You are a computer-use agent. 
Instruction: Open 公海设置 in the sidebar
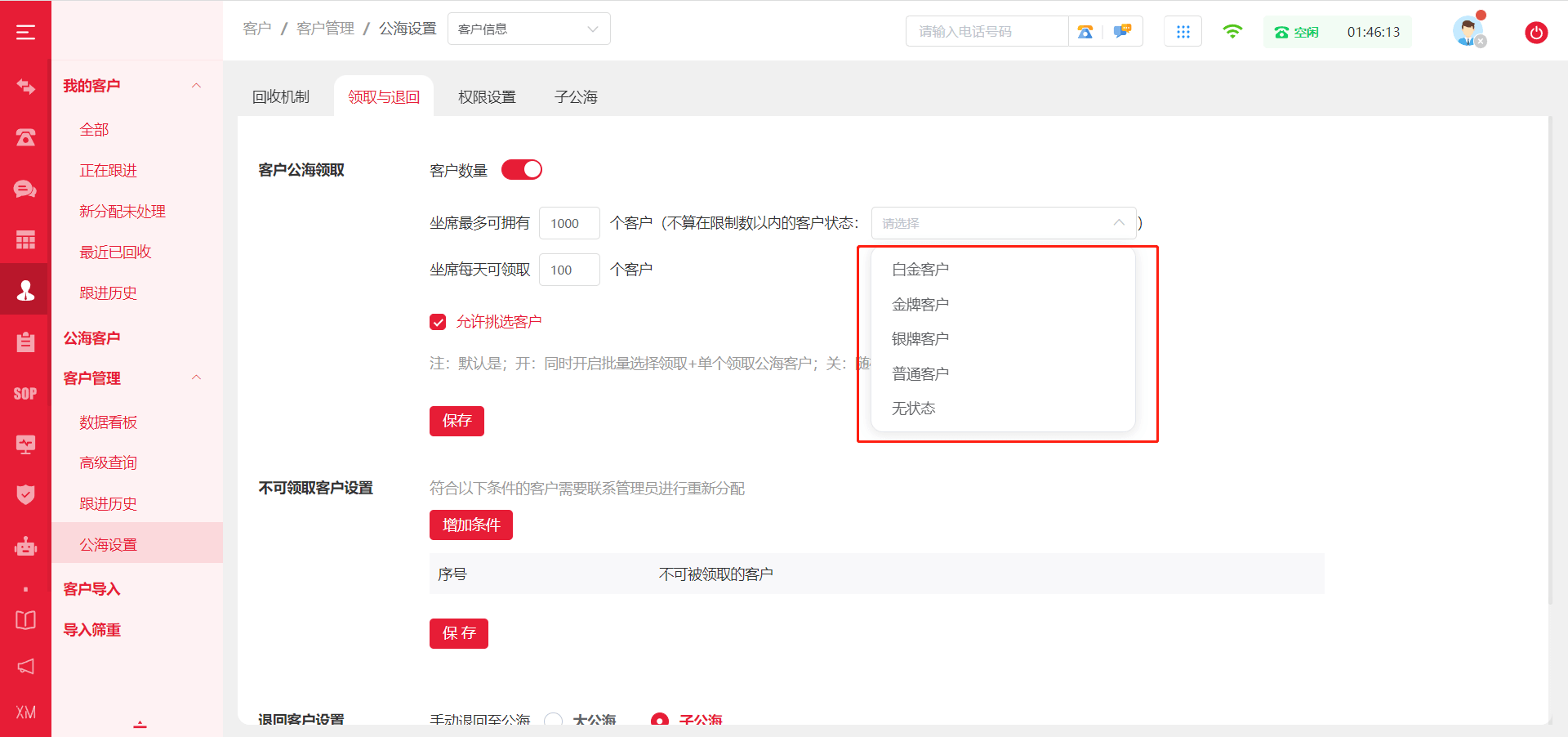point(137,543)
